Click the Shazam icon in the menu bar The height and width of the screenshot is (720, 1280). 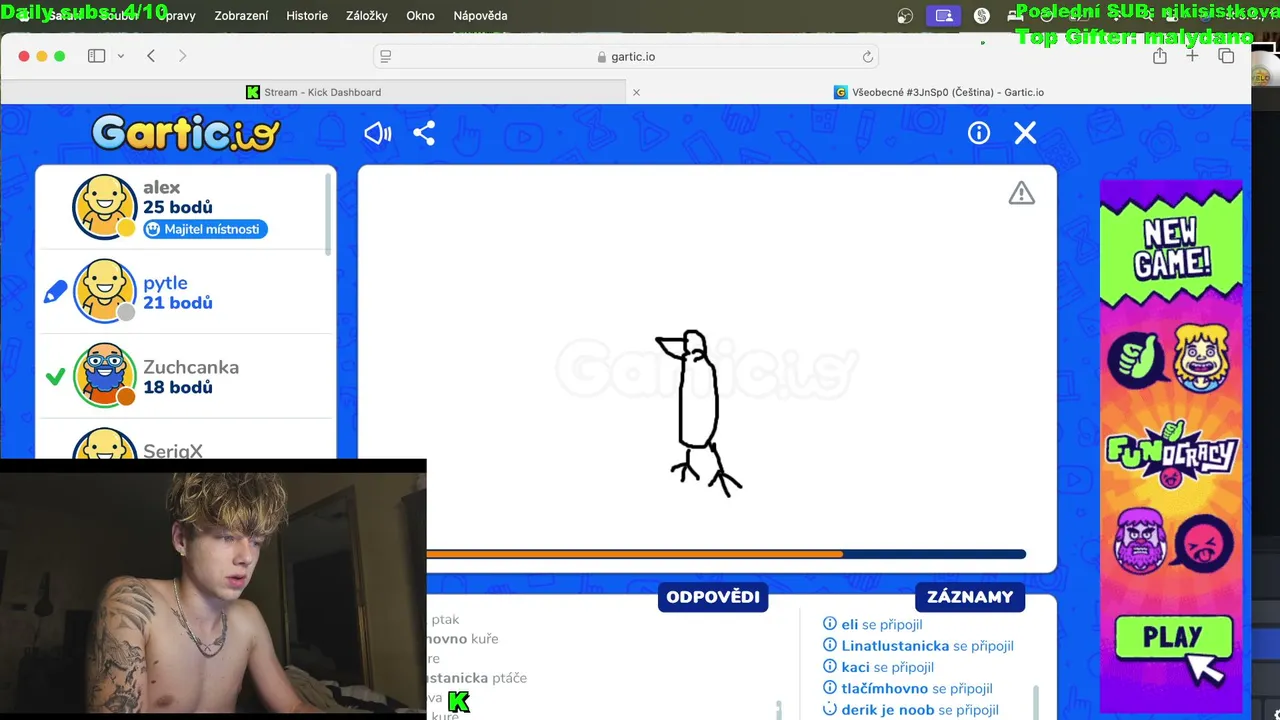(982, 16)
